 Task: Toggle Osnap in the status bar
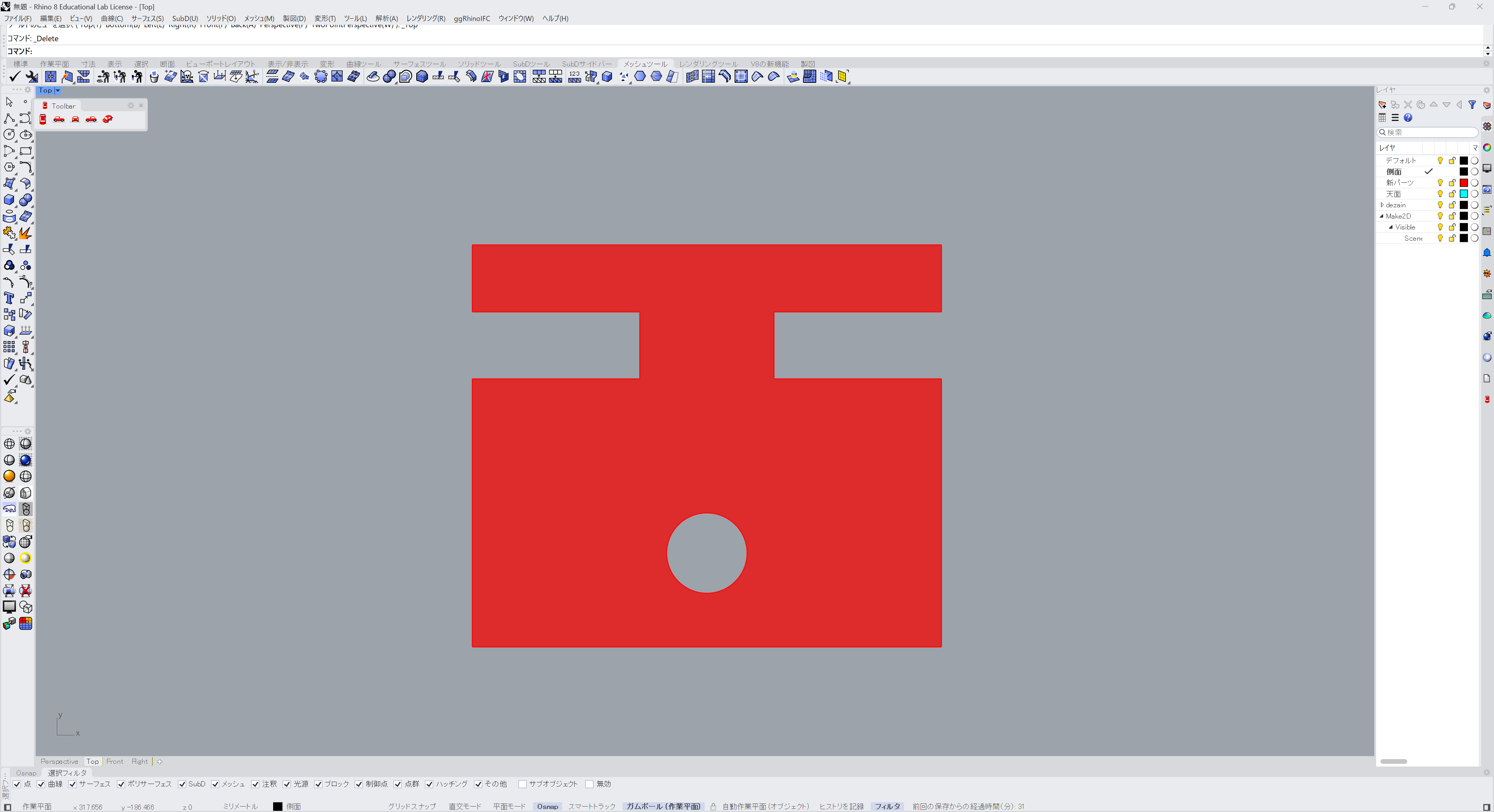tap(547, 806)
